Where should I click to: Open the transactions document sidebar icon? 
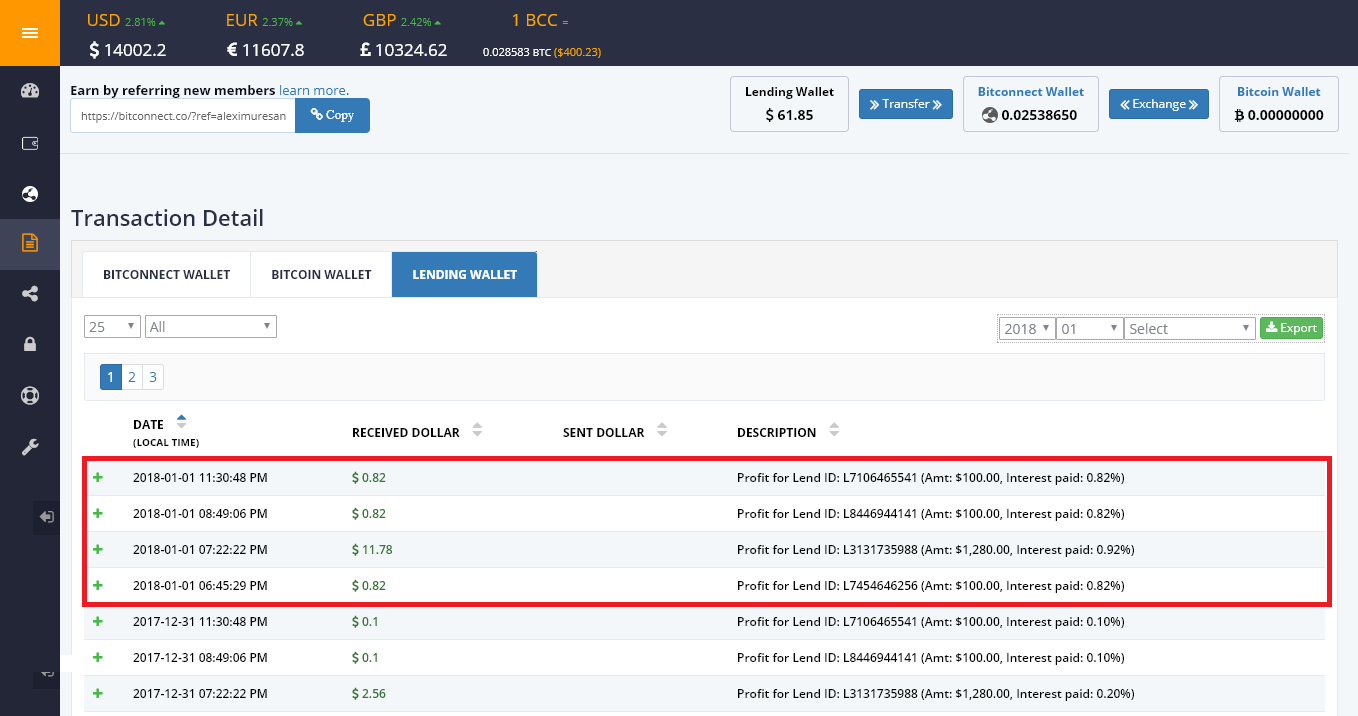[29, 243]
